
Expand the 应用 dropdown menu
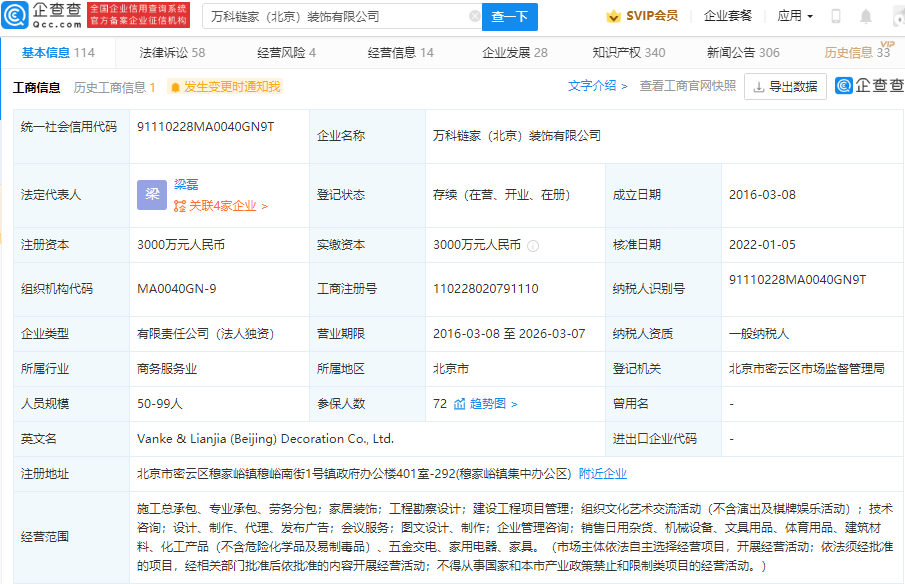tap(795, 17)
